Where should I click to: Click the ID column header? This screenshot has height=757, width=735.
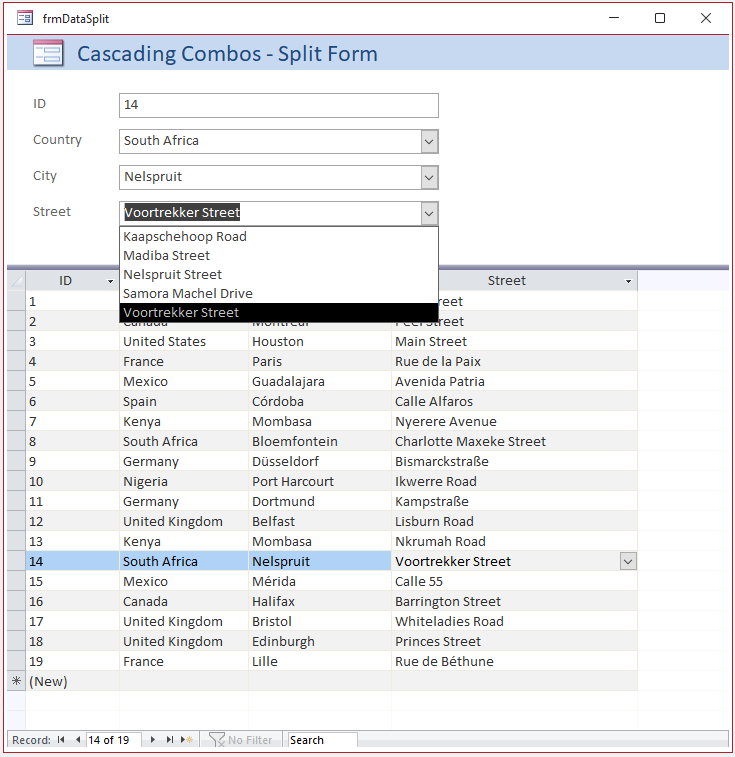click(x=72, y=280)
